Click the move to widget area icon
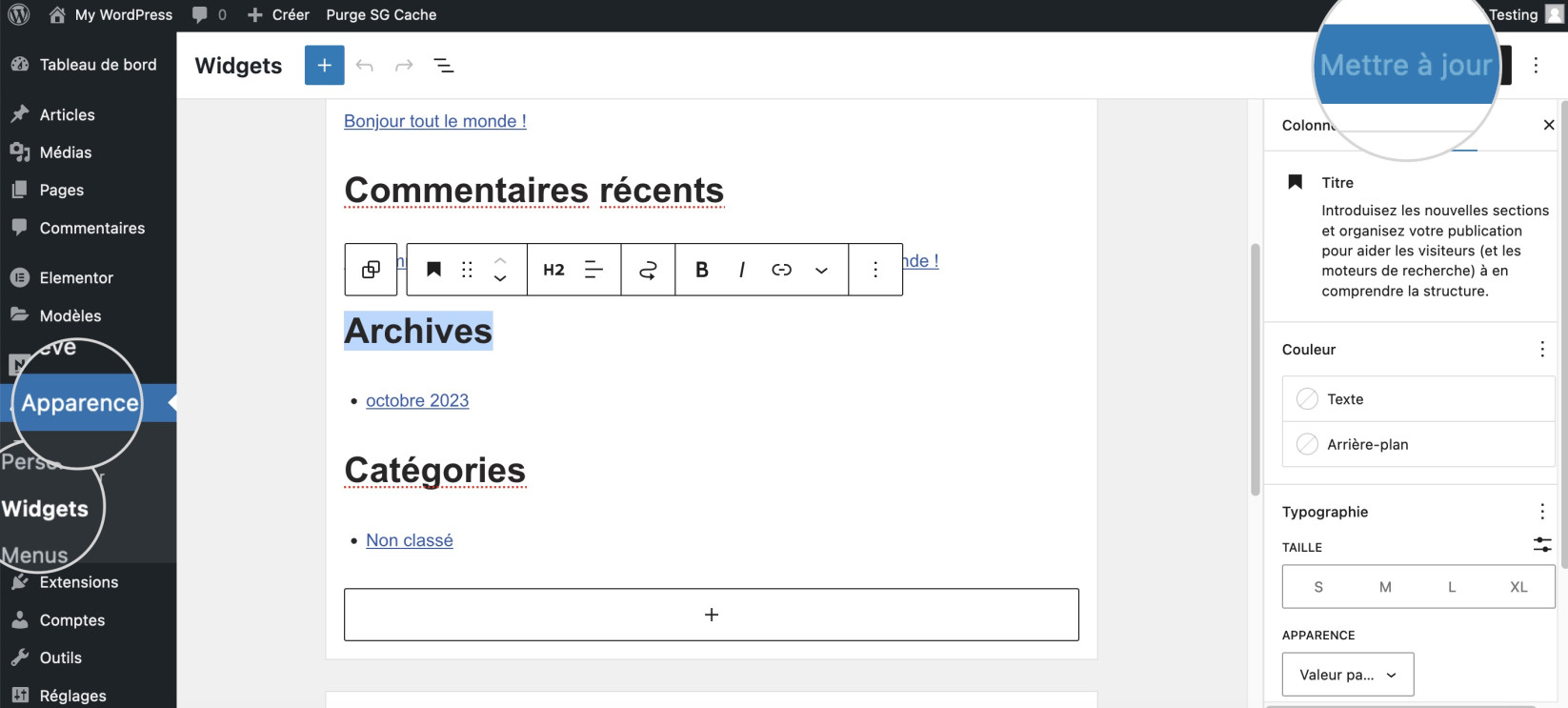The height and width of the screenshot is (708, 1568). pos(648,270)
